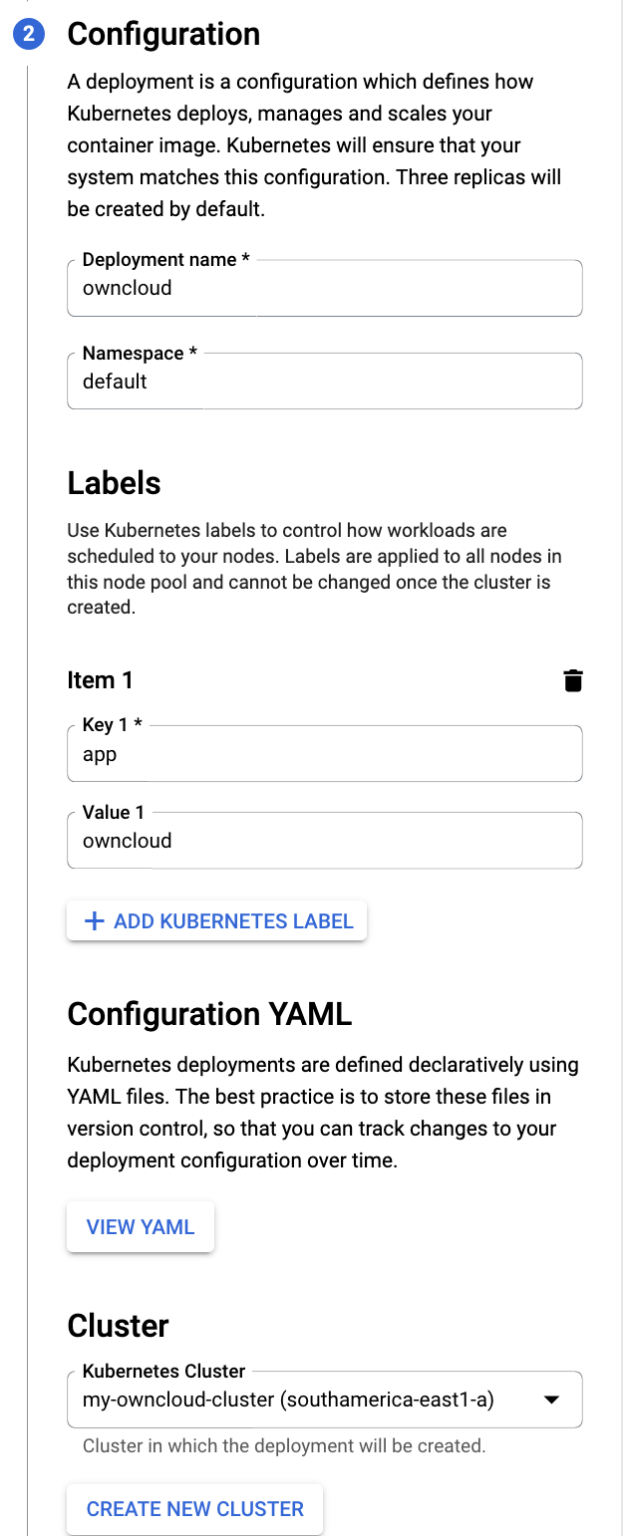This screenshot has width=623, height=1536.
Task: Click the Configuration step heading
Action: pyautogui.click(x=163, y=34)
